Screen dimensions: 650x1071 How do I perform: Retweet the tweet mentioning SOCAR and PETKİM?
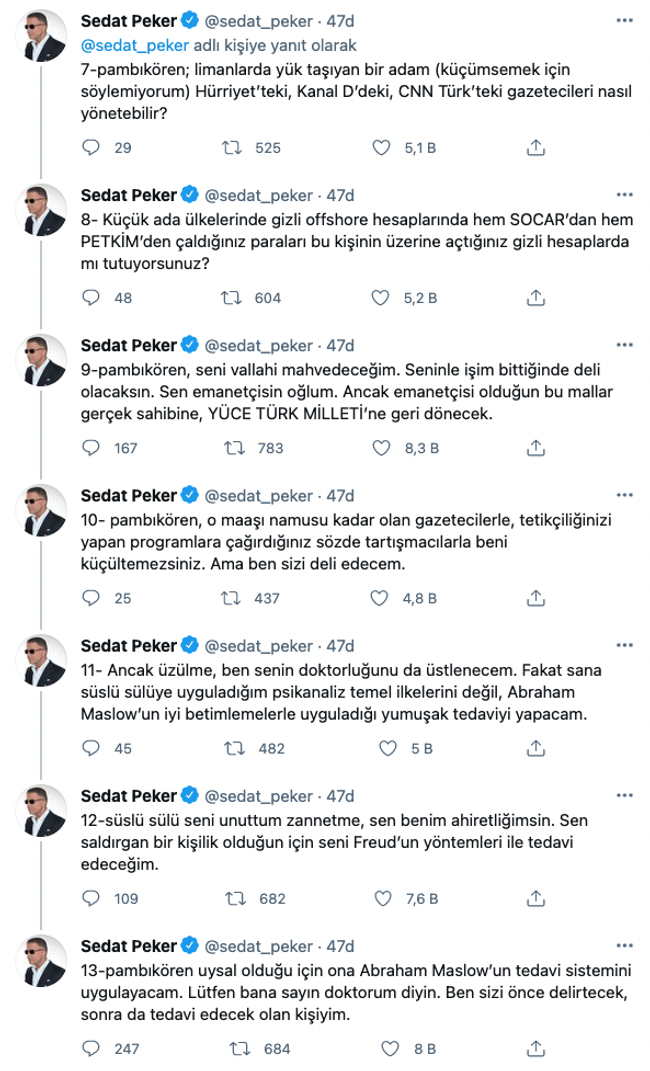(x=232, y=296)
